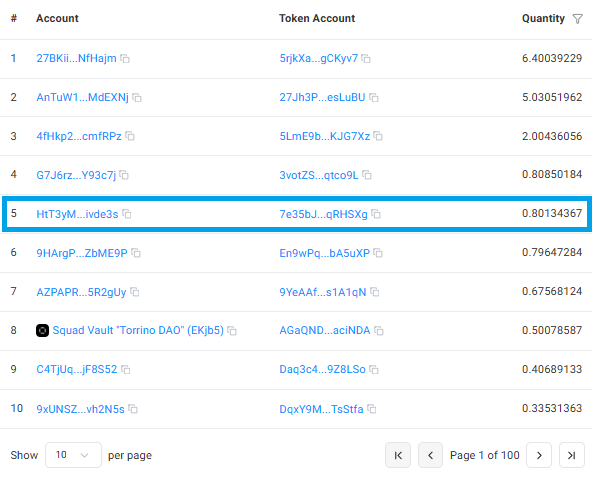
Task: Open rows per page dropdown showing 10
Action: [x=73, y=455]
